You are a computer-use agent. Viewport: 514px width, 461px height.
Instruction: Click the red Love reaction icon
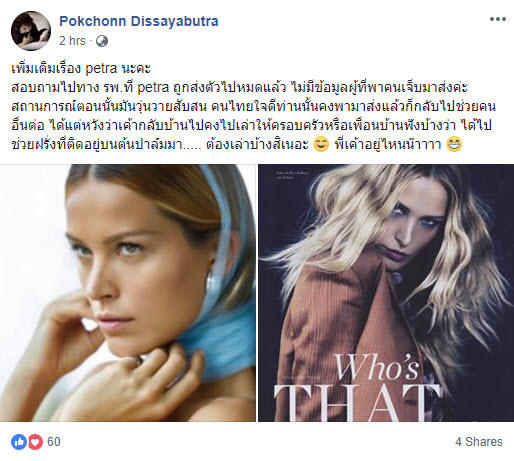coord(35,442)
